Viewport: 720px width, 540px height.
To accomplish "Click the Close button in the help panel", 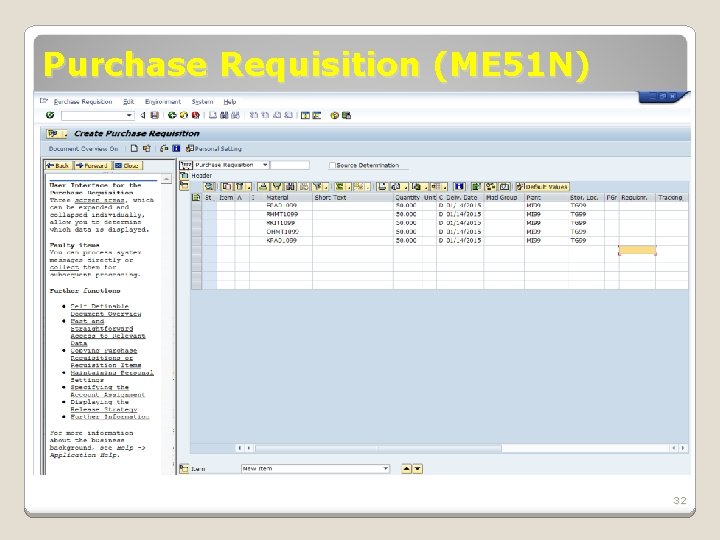I will point(127,165).
